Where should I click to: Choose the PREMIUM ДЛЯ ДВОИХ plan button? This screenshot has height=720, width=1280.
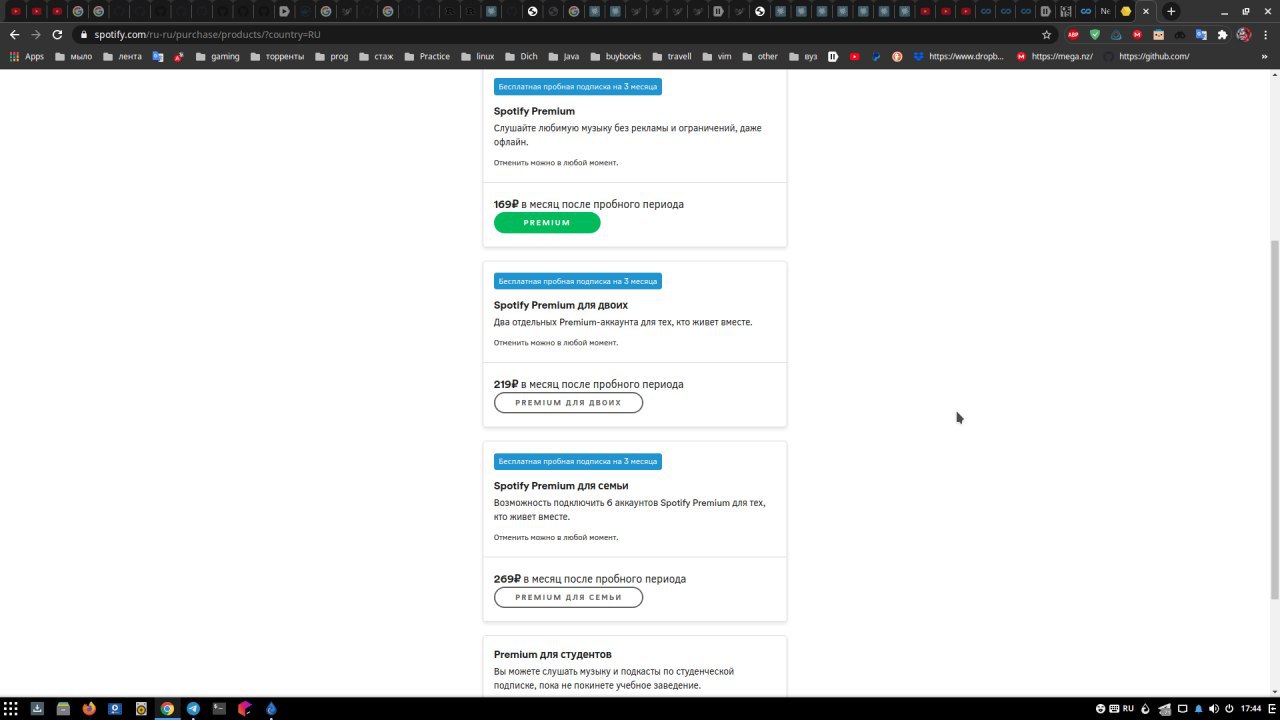click(568, 403)
